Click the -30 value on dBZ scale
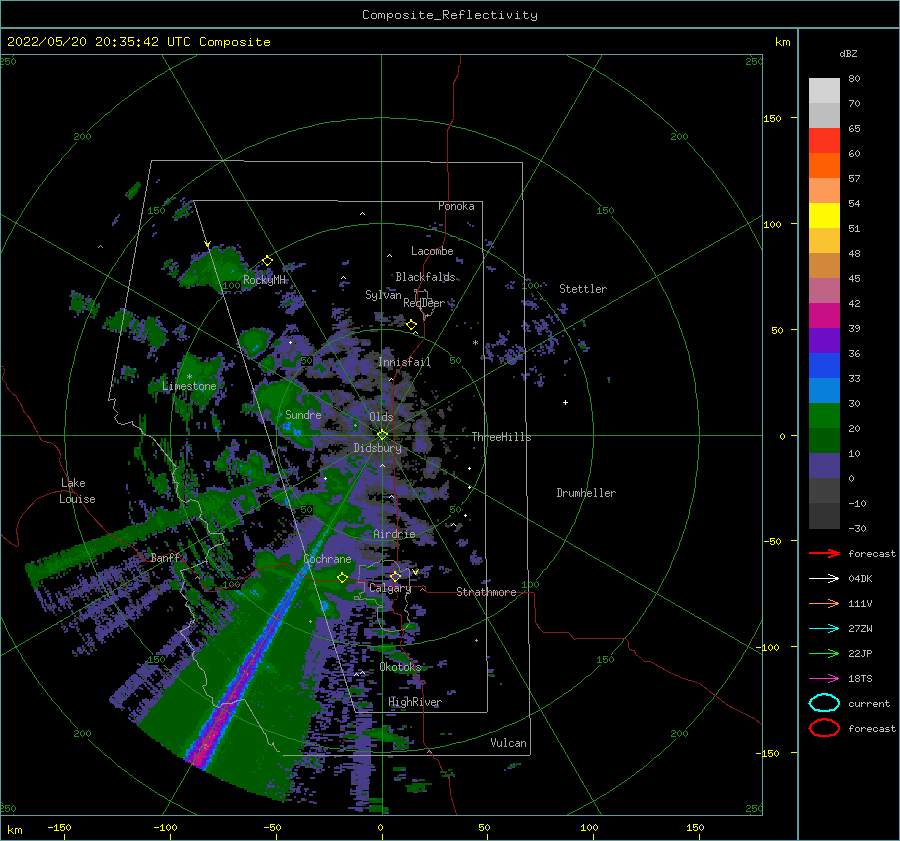900x841 pixels. point(858,528)
